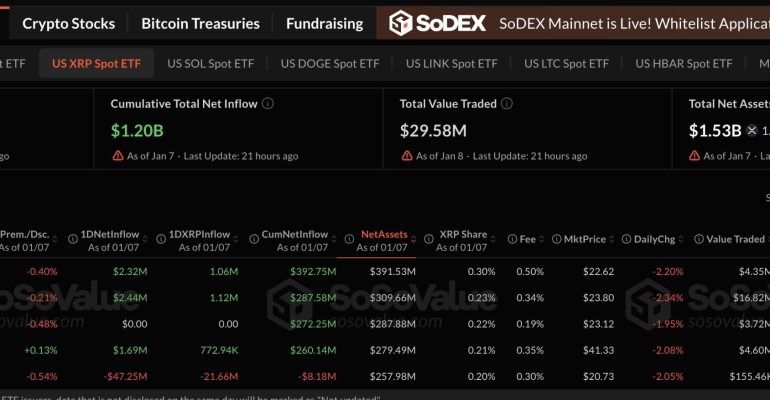770x400 pixels.
Task: Sort table by XRP Share column
Action: [x=462, y=235]
